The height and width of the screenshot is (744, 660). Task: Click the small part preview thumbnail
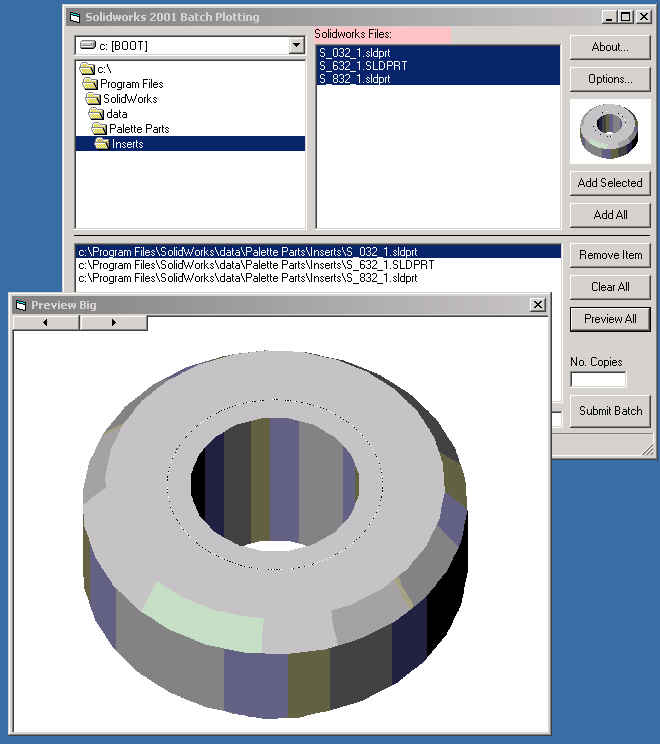tap(609, 131)
